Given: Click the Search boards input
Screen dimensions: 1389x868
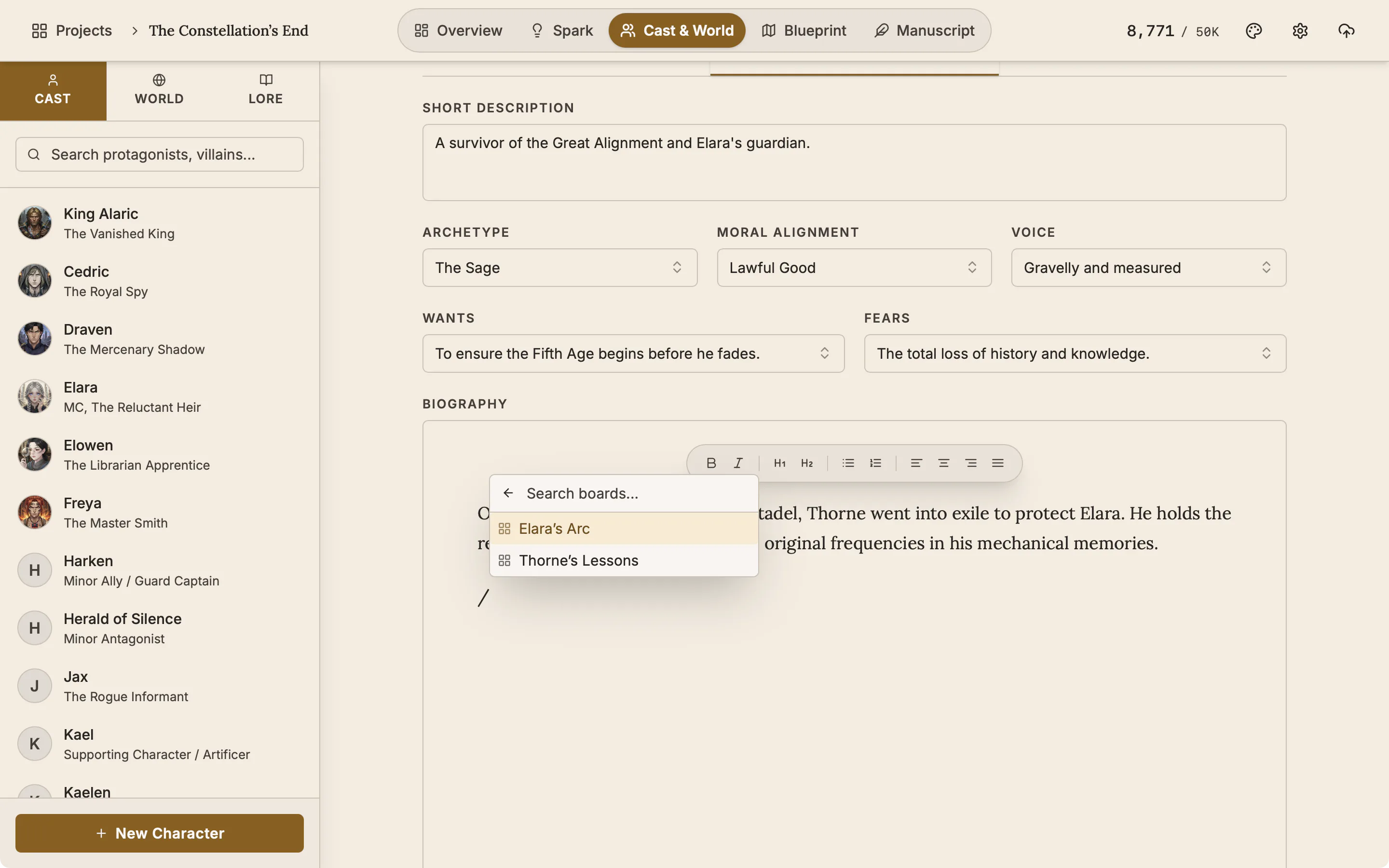Looking at the screenshot, I should 637,494.
